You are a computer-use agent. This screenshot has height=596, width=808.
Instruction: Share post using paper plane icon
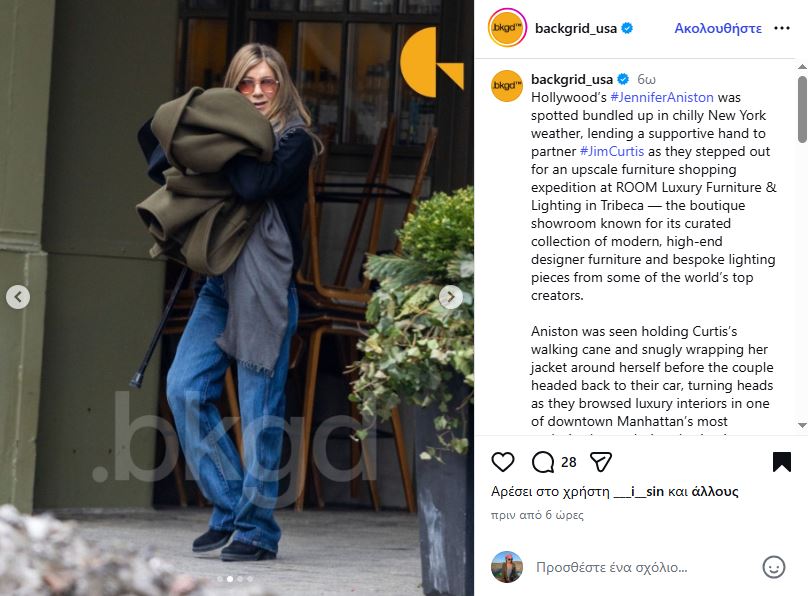point(600,462)
